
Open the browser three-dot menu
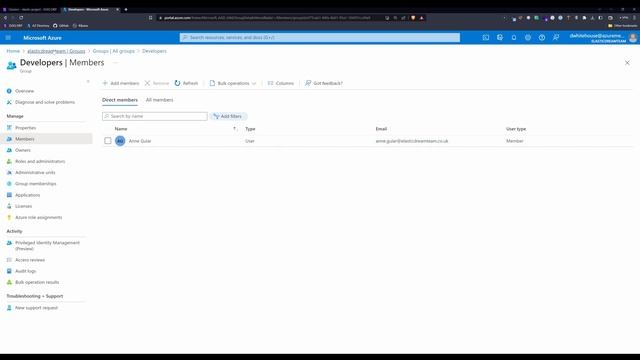point(635,18)
